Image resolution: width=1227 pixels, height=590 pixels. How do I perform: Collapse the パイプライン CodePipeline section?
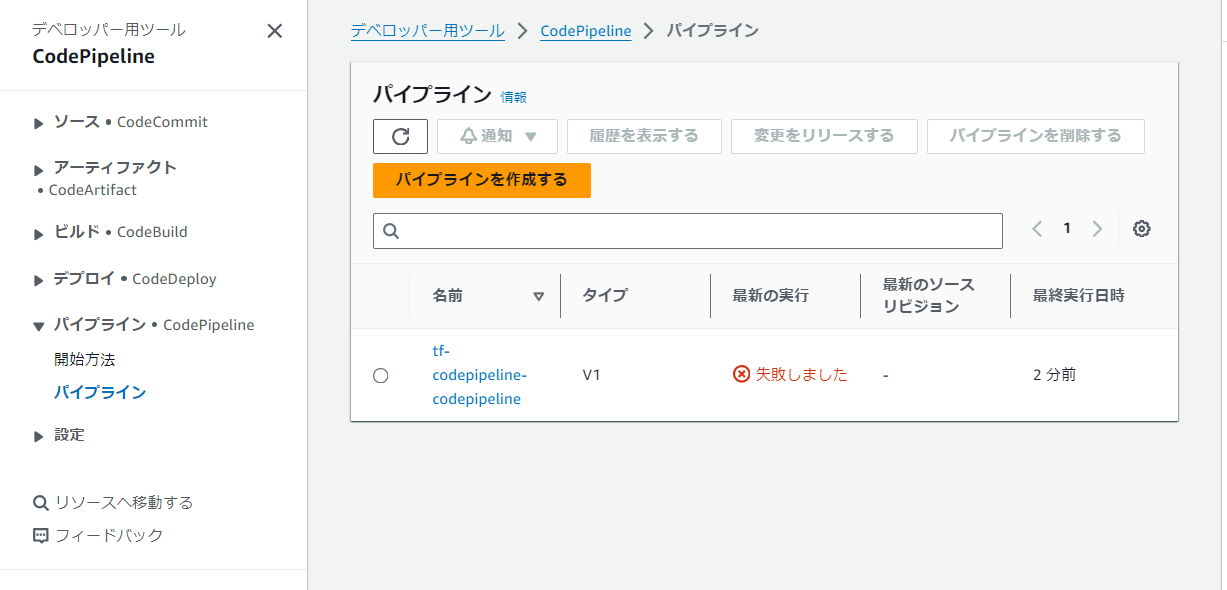[x=39, y=326]
